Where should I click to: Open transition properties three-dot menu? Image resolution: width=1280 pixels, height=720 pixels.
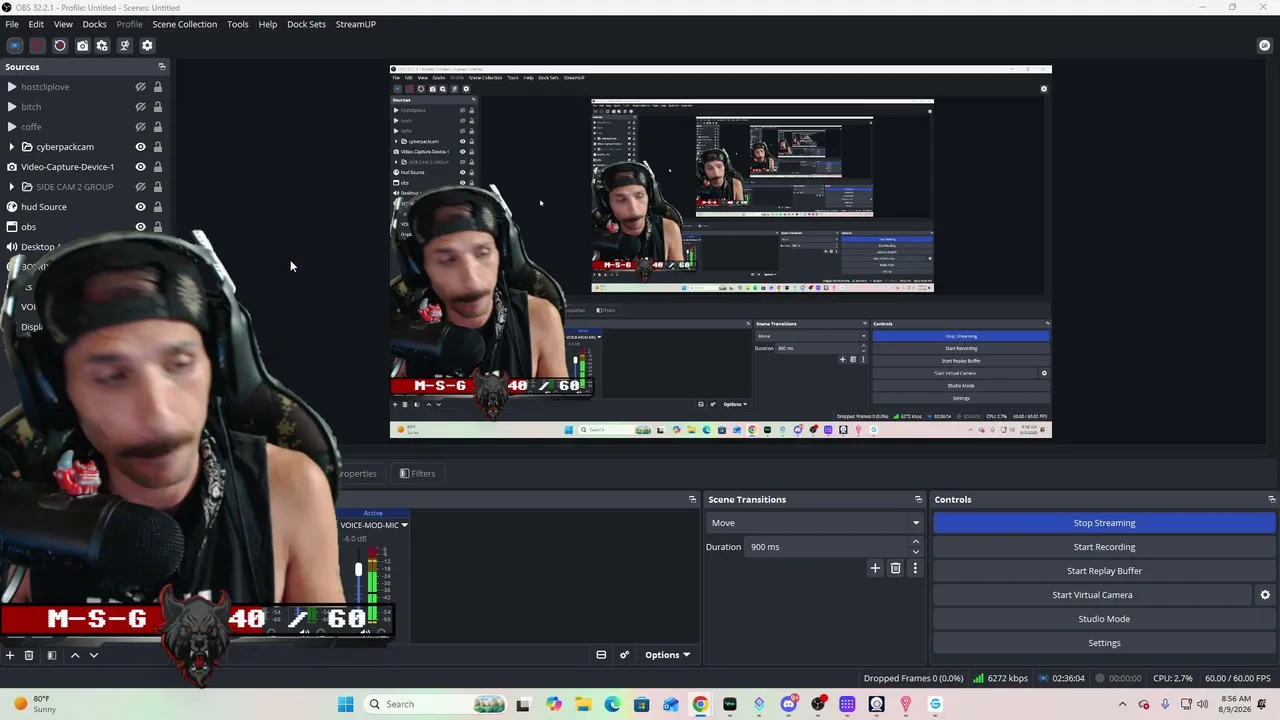pyautogui.click(x=915, y=568)
